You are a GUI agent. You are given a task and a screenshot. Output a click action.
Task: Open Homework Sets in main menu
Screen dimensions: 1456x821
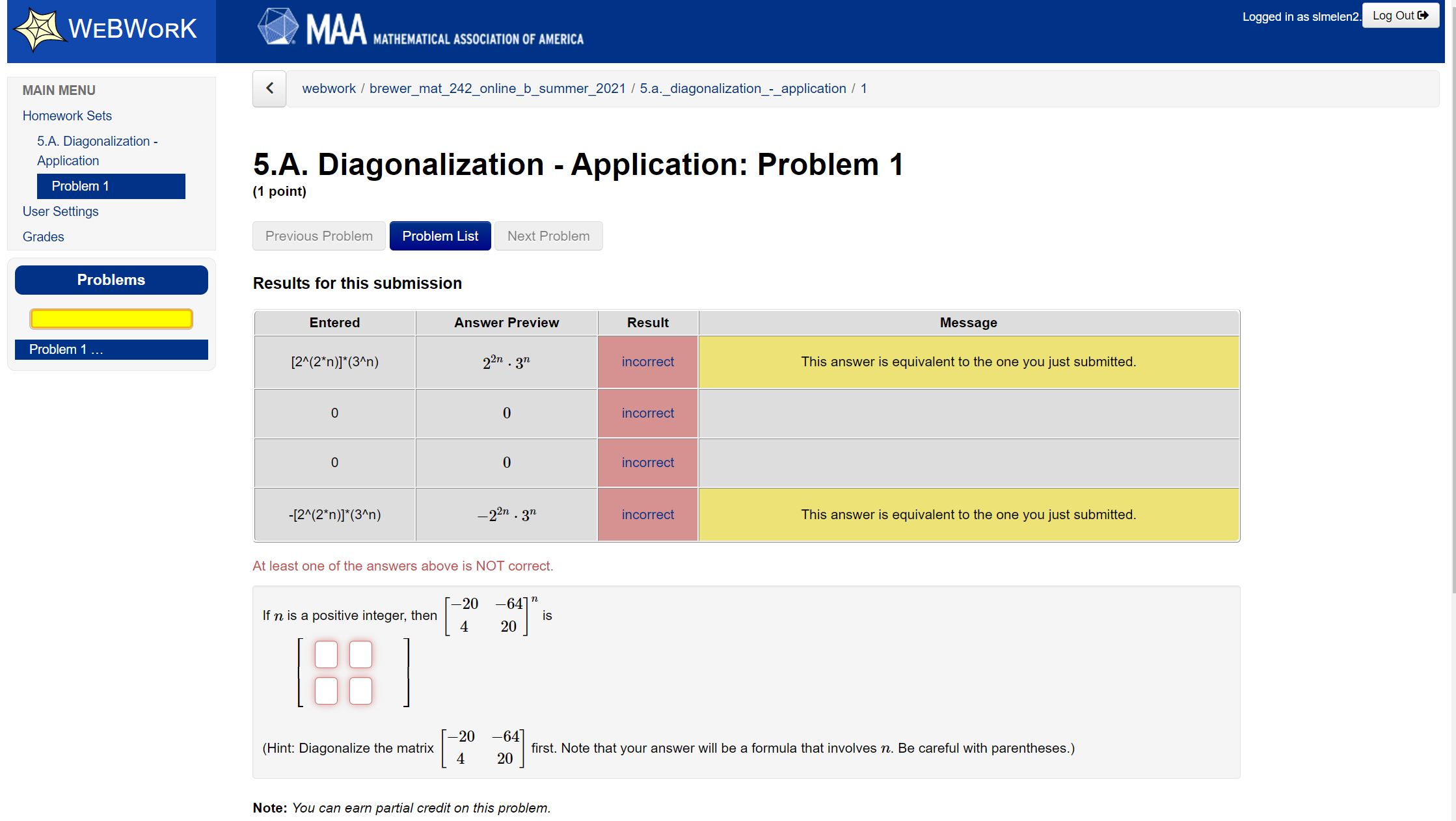pos(67,116)
